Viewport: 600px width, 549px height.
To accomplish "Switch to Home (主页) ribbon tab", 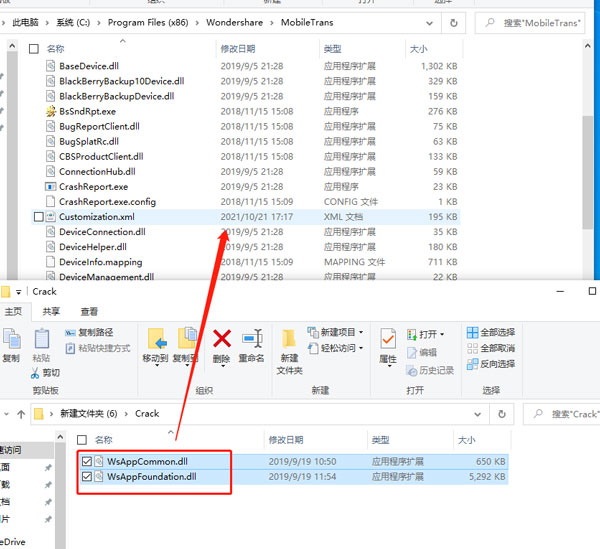I will (13, 312).
